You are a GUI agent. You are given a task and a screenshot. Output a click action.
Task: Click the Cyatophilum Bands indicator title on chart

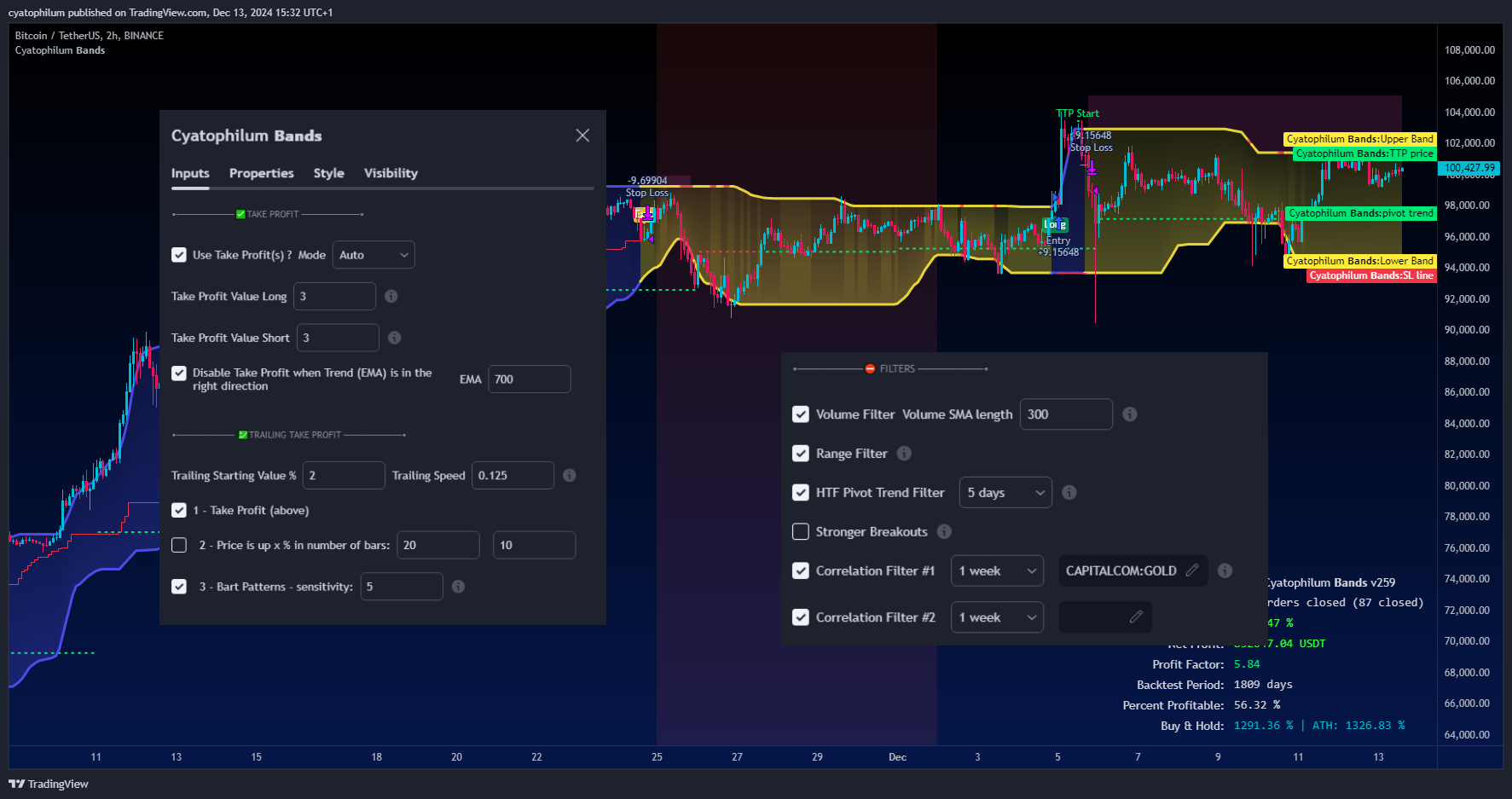[60, 50]
